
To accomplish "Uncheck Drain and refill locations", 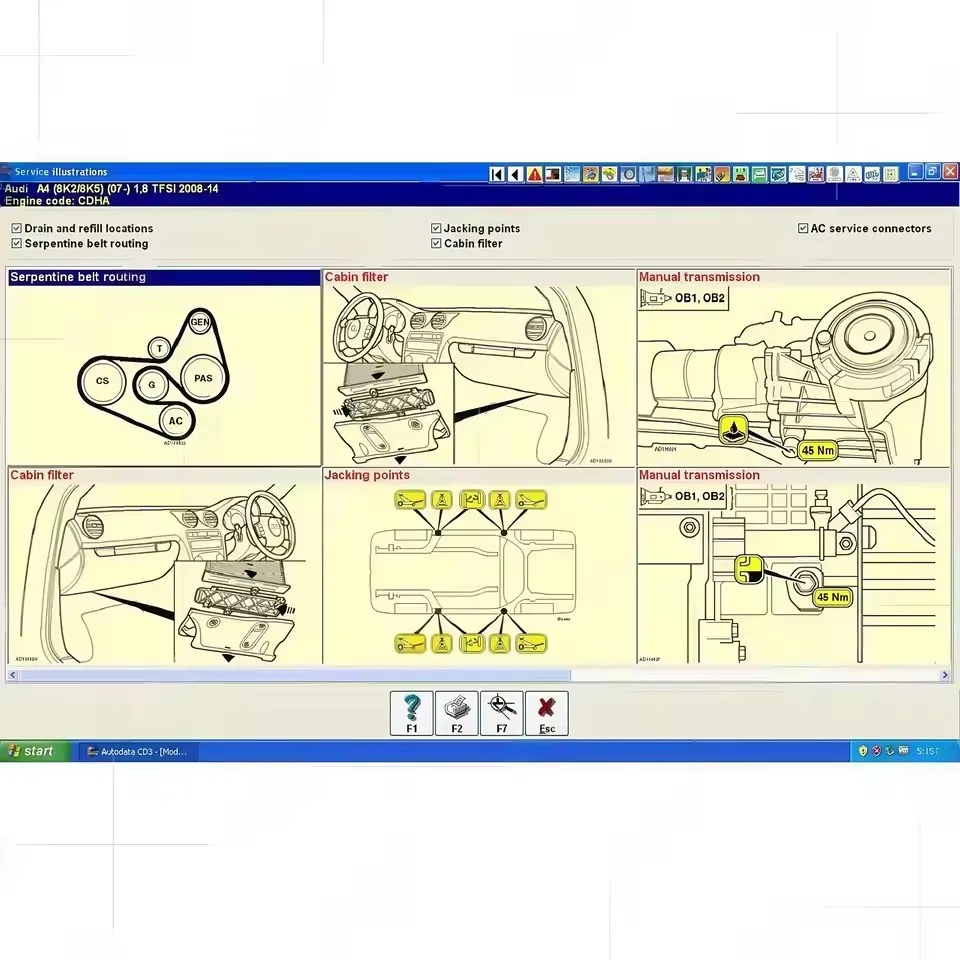I will click(17, 228).
